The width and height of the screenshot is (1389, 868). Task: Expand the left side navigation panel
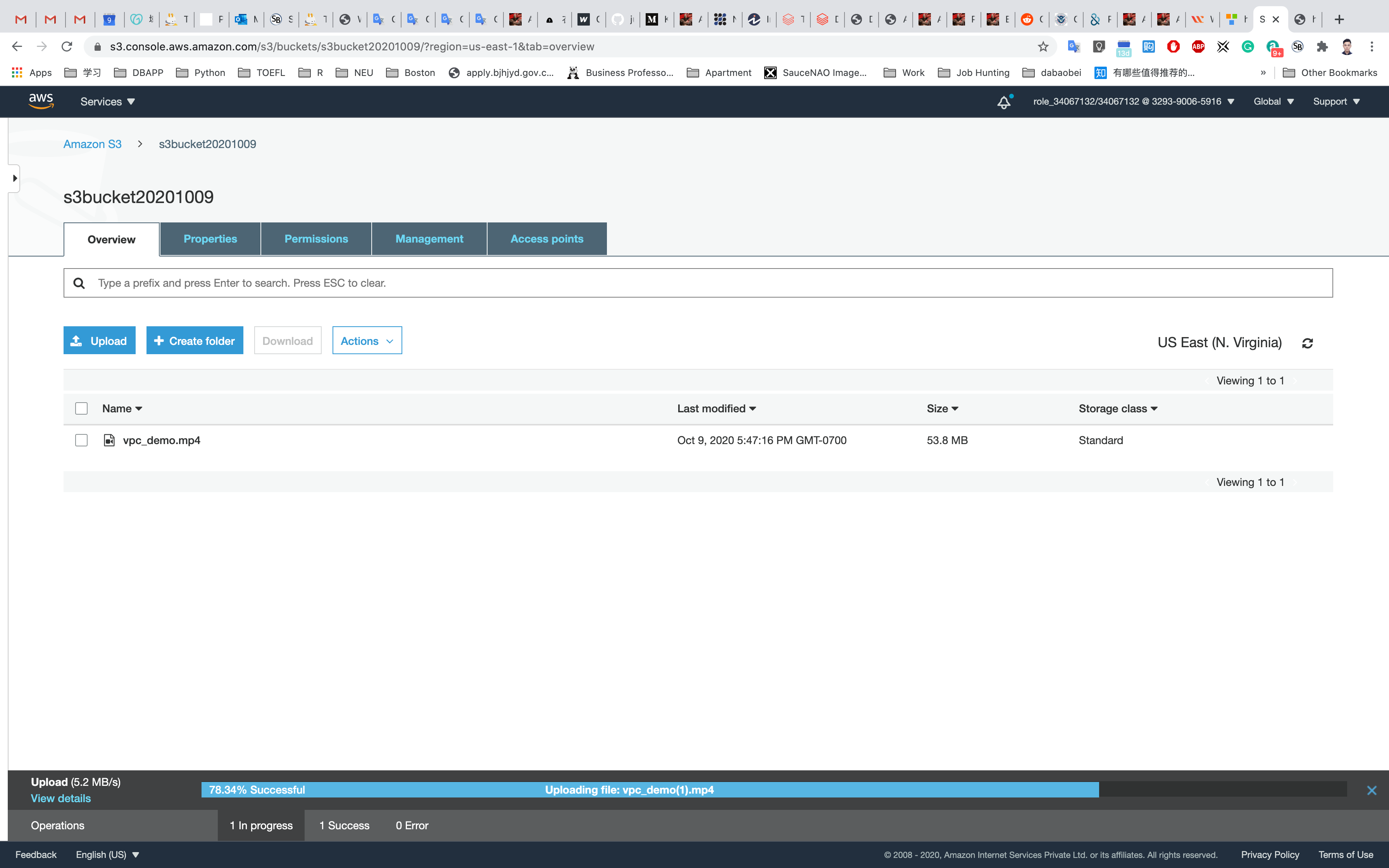pos(14,179)
